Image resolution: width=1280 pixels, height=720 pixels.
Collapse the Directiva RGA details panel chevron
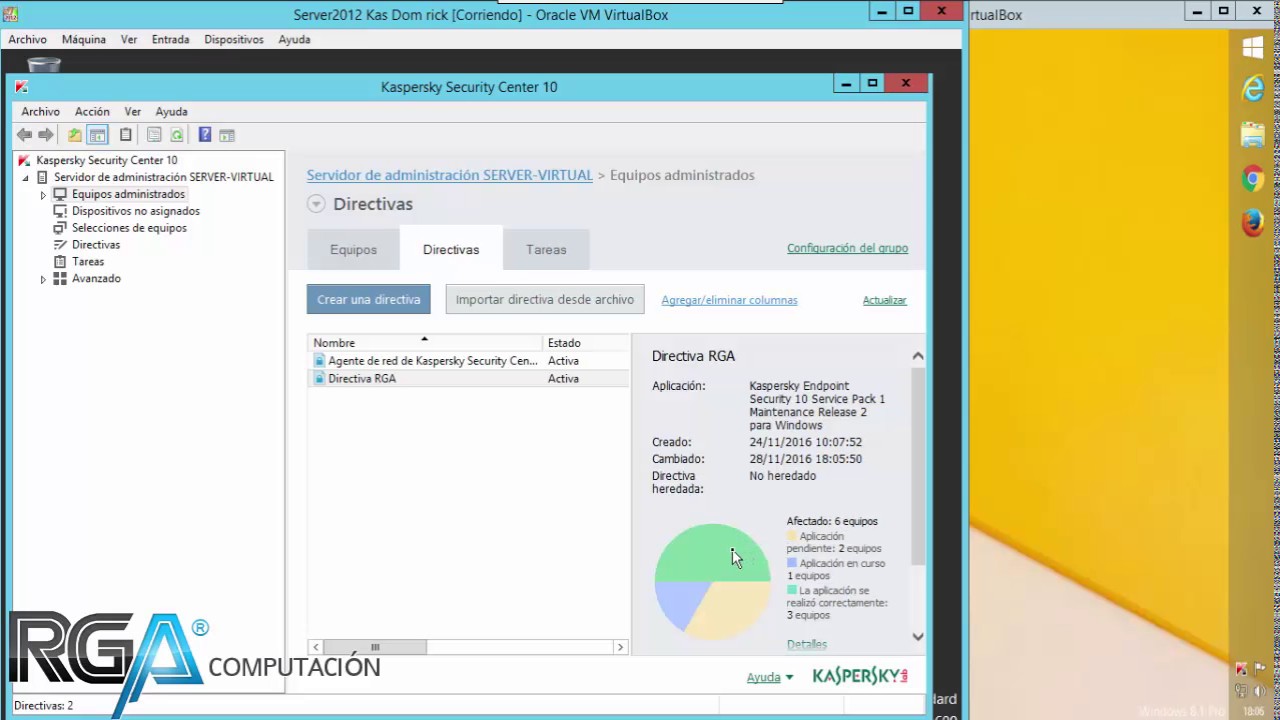(x=917, y=356)
